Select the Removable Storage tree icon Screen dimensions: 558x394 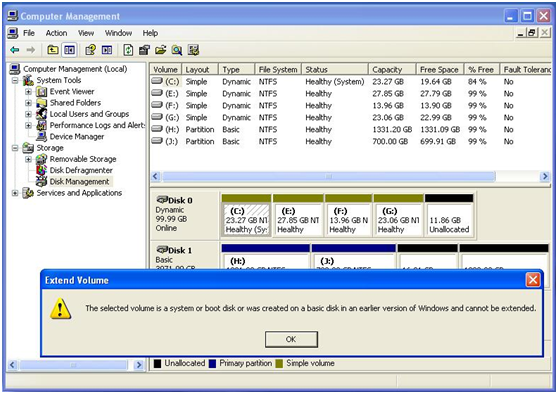42,159
